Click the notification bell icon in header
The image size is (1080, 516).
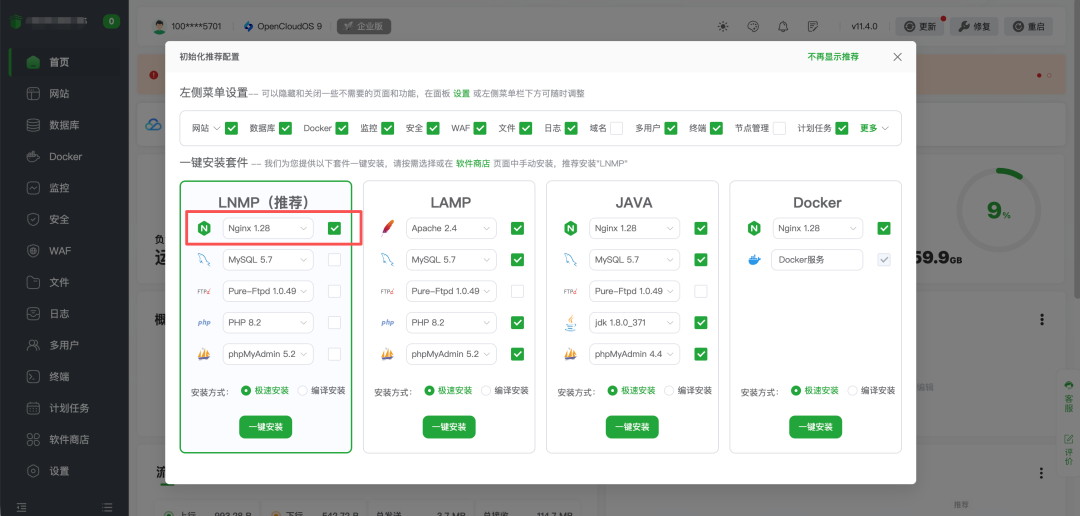(x=783, y=27)
